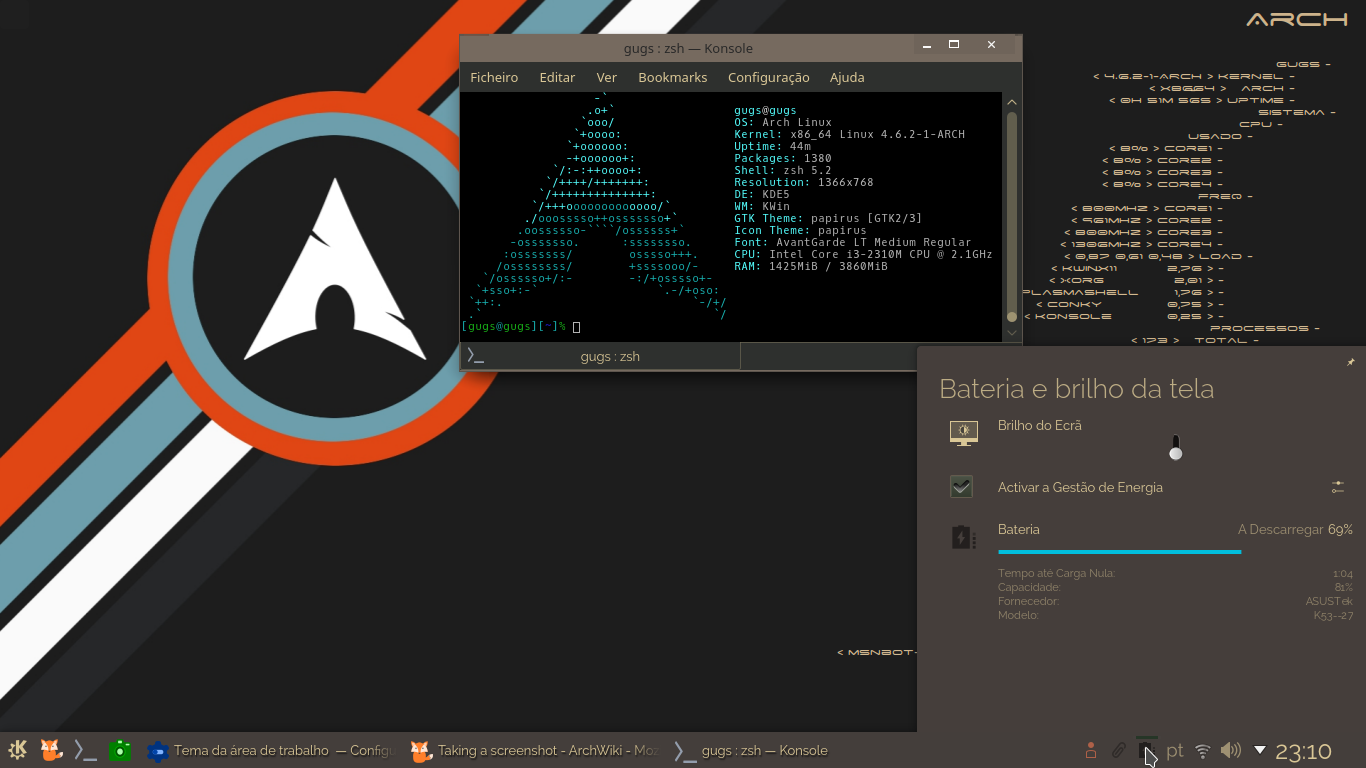Screen dimensions: 1366x768
Task: Click the 'Modelo:' label
Action: pyautogui.click(x=1018, y=615)
